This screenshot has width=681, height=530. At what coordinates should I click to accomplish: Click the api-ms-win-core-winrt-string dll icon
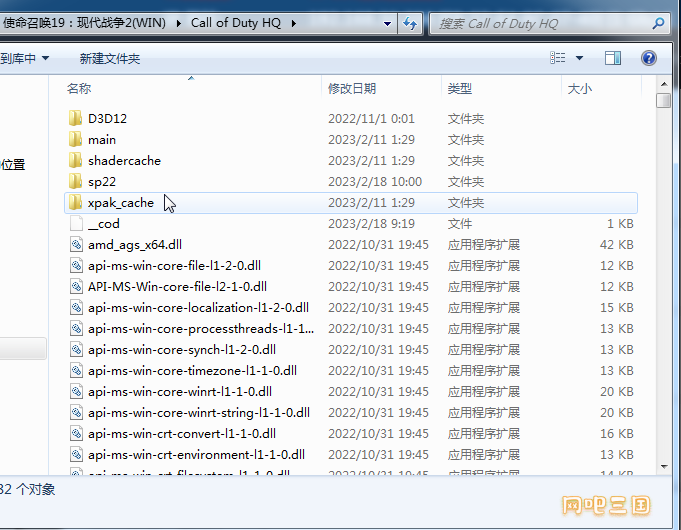tap(76, 412)
